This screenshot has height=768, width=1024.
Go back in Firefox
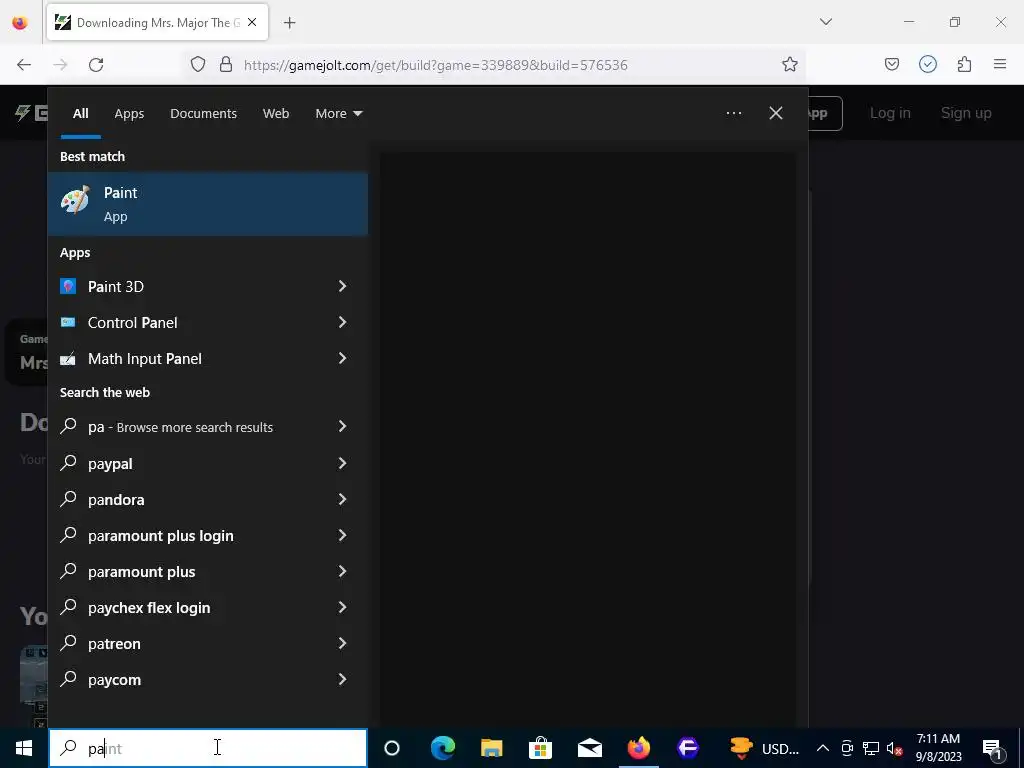[x=24, y=64]
